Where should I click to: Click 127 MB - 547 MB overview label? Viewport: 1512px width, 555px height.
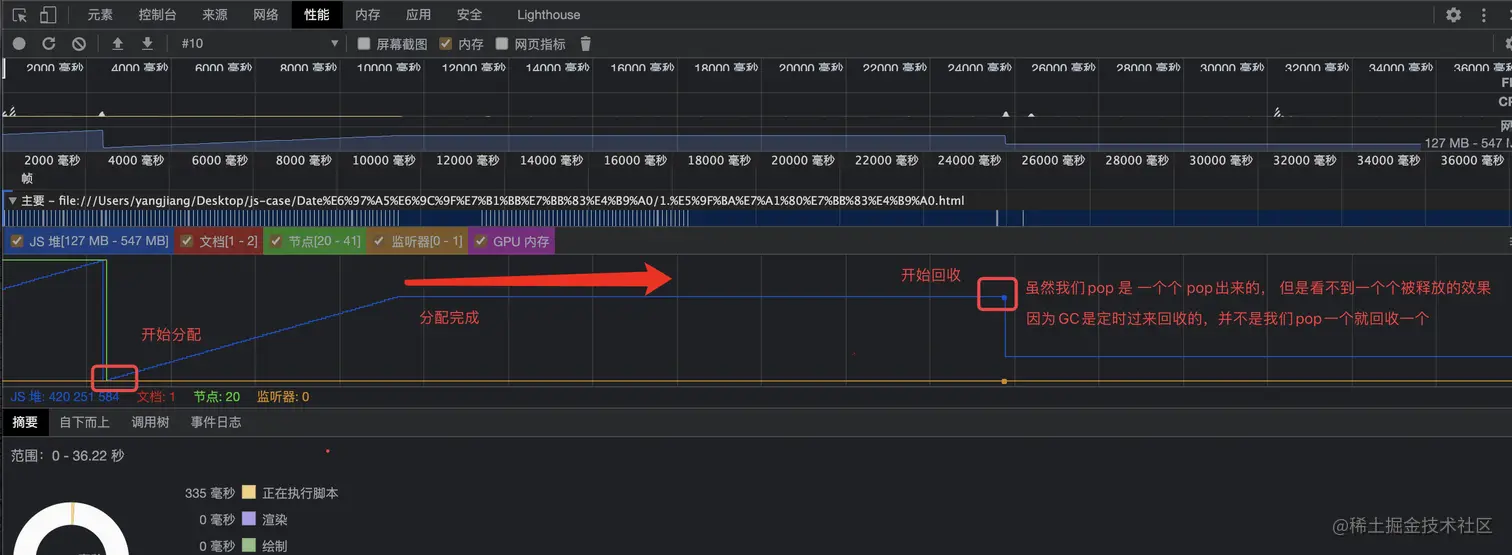click(x=1466, y=144)
